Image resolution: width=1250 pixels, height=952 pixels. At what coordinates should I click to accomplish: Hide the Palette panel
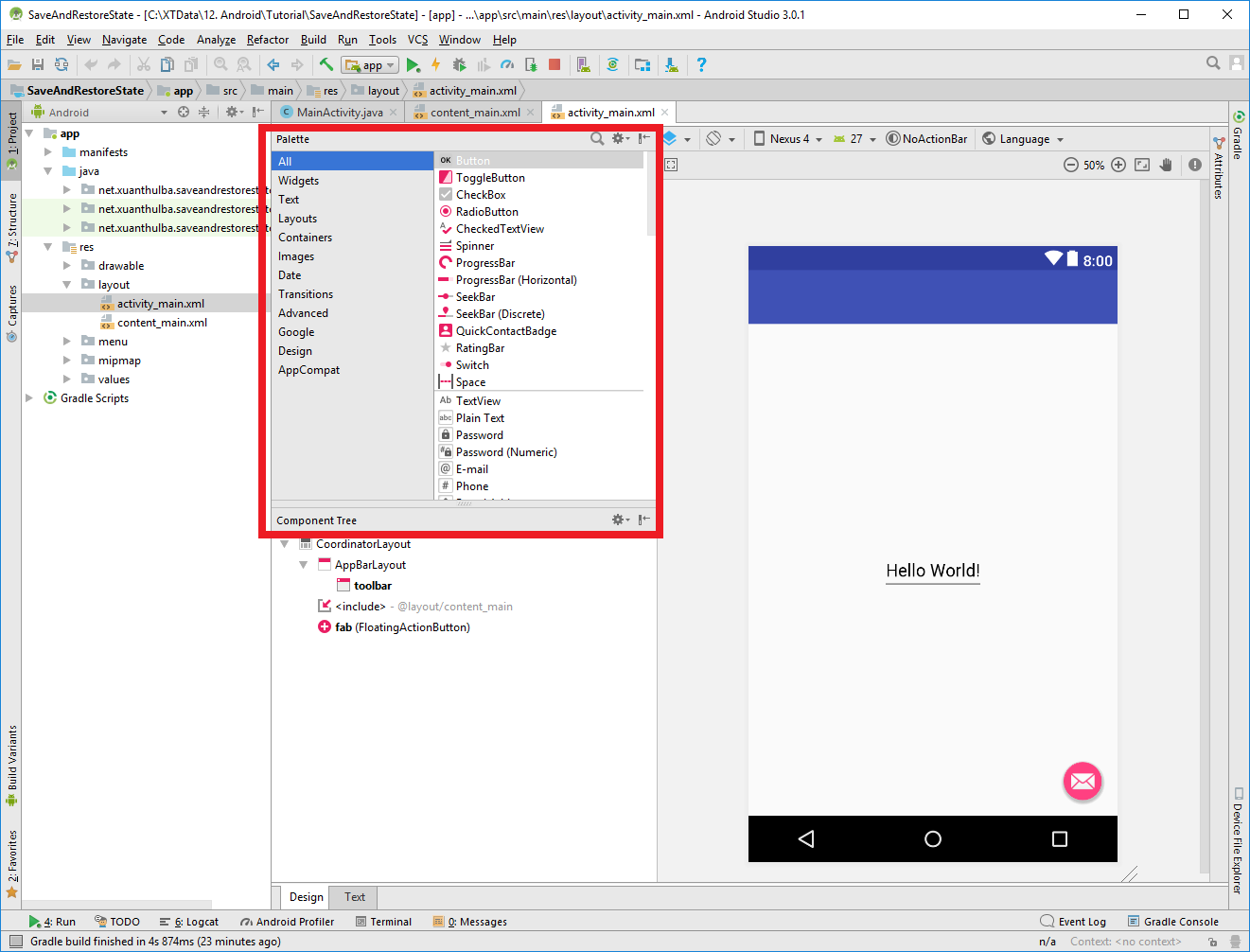643,138
